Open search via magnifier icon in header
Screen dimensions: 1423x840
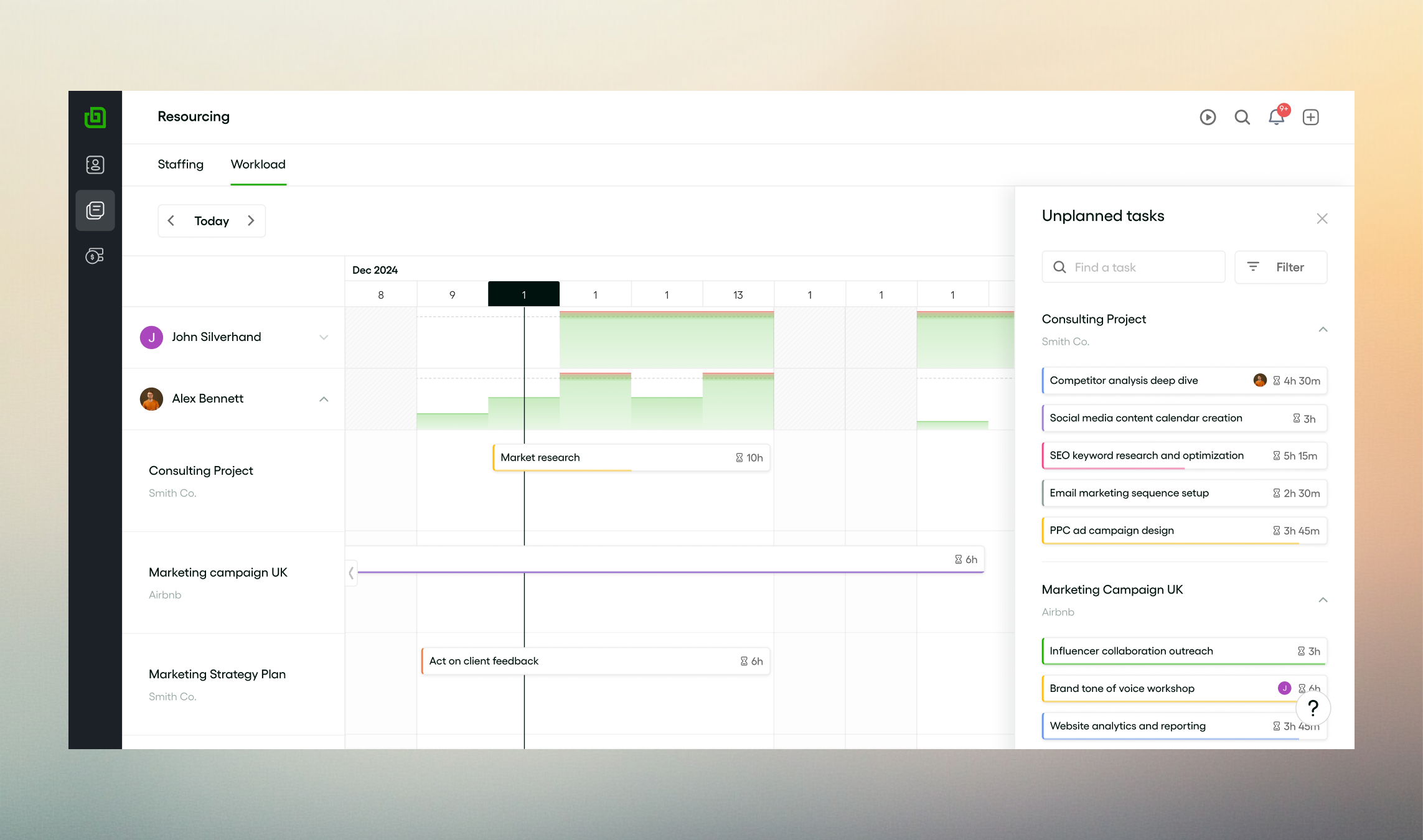(1242, 117)
